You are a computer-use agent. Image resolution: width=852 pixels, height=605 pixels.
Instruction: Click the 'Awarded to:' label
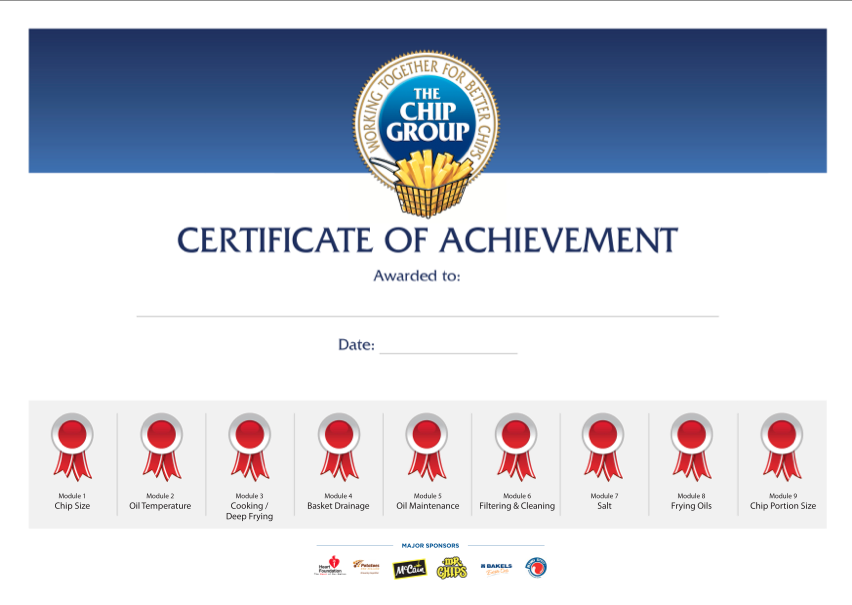(x=417, y=276)
